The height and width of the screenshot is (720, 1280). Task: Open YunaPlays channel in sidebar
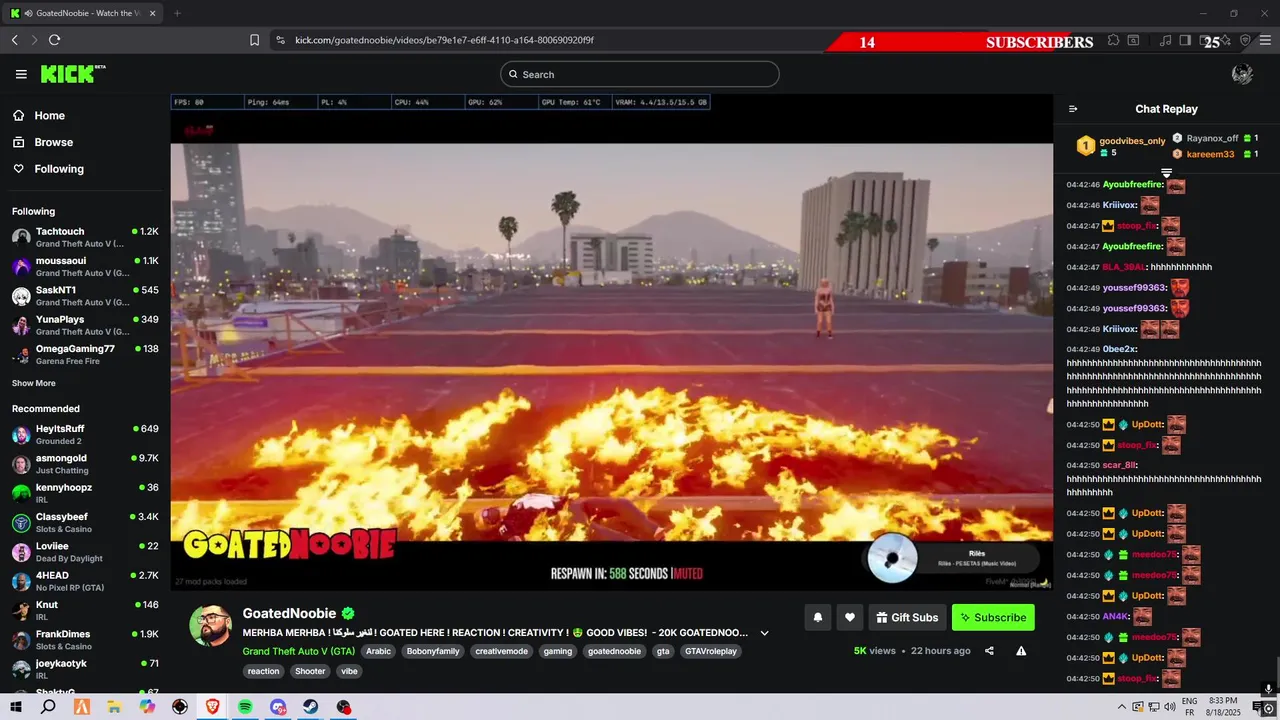coord(85,325)
